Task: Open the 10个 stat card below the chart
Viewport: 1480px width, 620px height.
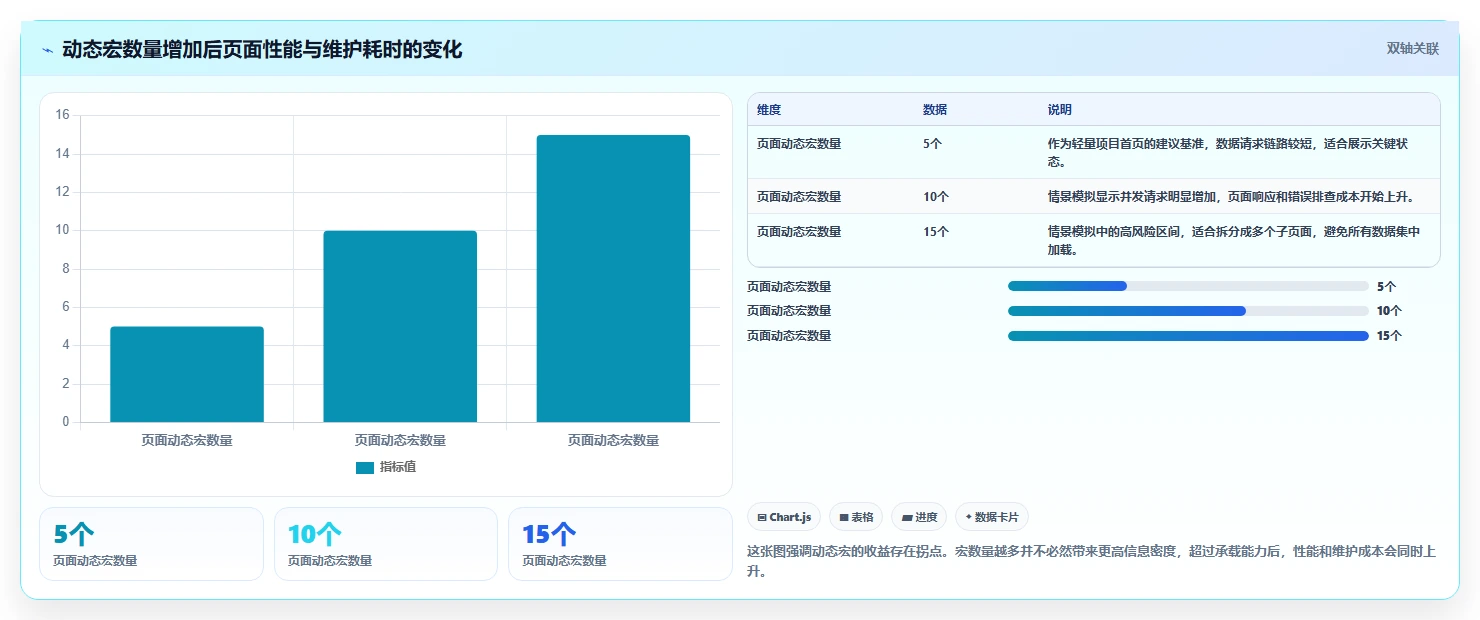Action: click(x=386, y=544)
